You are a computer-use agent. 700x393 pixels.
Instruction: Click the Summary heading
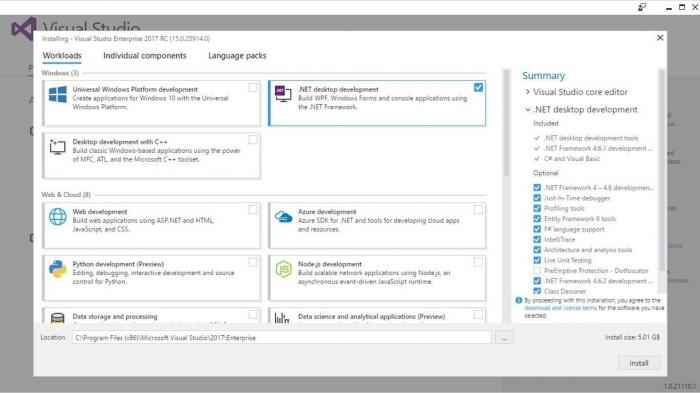pyautogui.click(x=543, y=75)
